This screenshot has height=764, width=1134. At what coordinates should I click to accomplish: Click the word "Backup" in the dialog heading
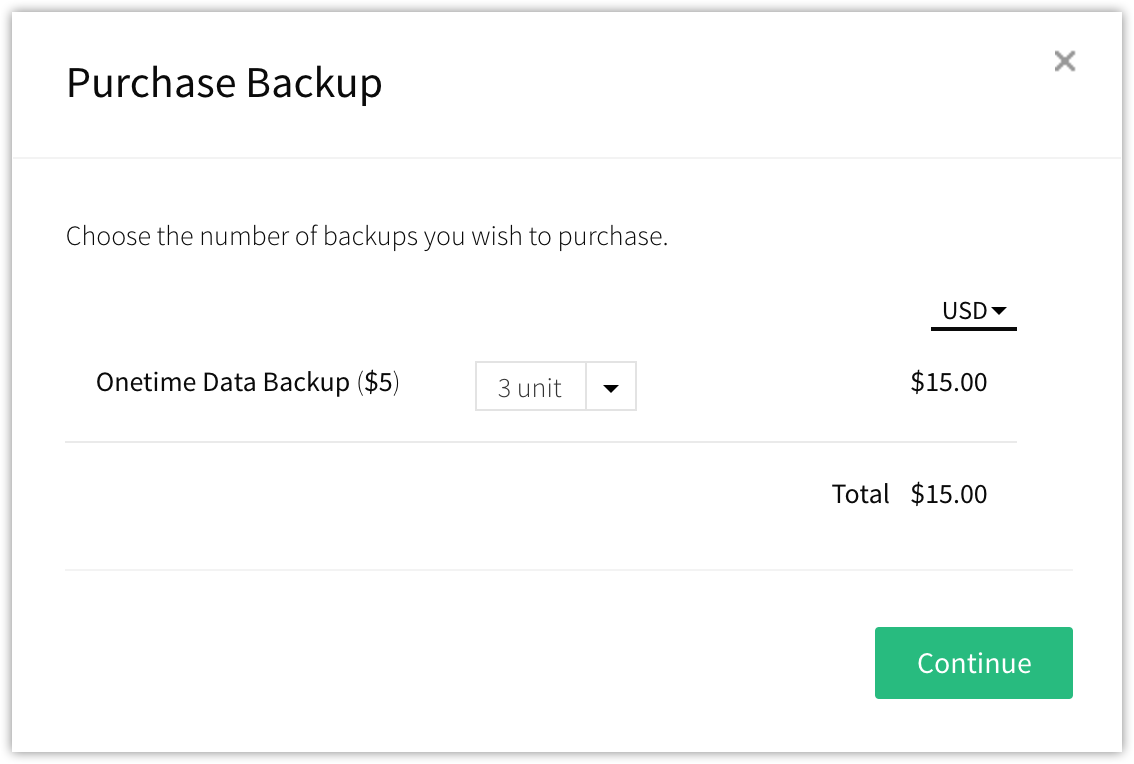tap(314, 83)
